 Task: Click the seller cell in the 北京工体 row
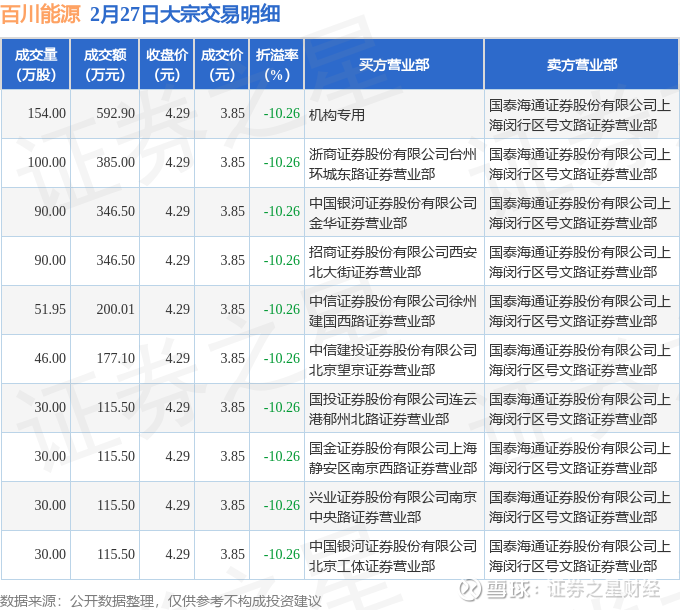coord(580,556)
